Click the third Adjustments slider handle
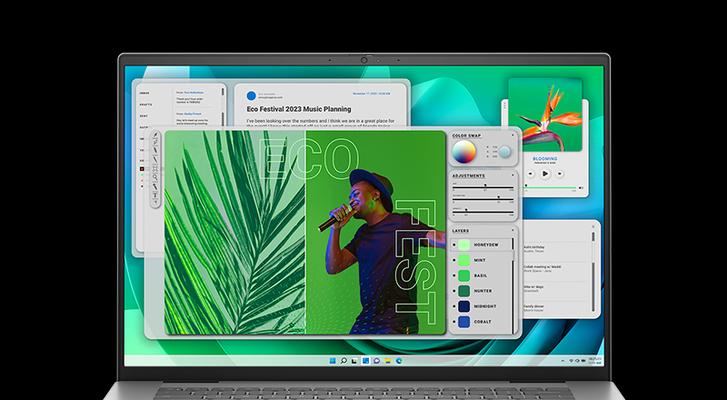727x400 pixels. pyautogui.click(x=466, y=210)
